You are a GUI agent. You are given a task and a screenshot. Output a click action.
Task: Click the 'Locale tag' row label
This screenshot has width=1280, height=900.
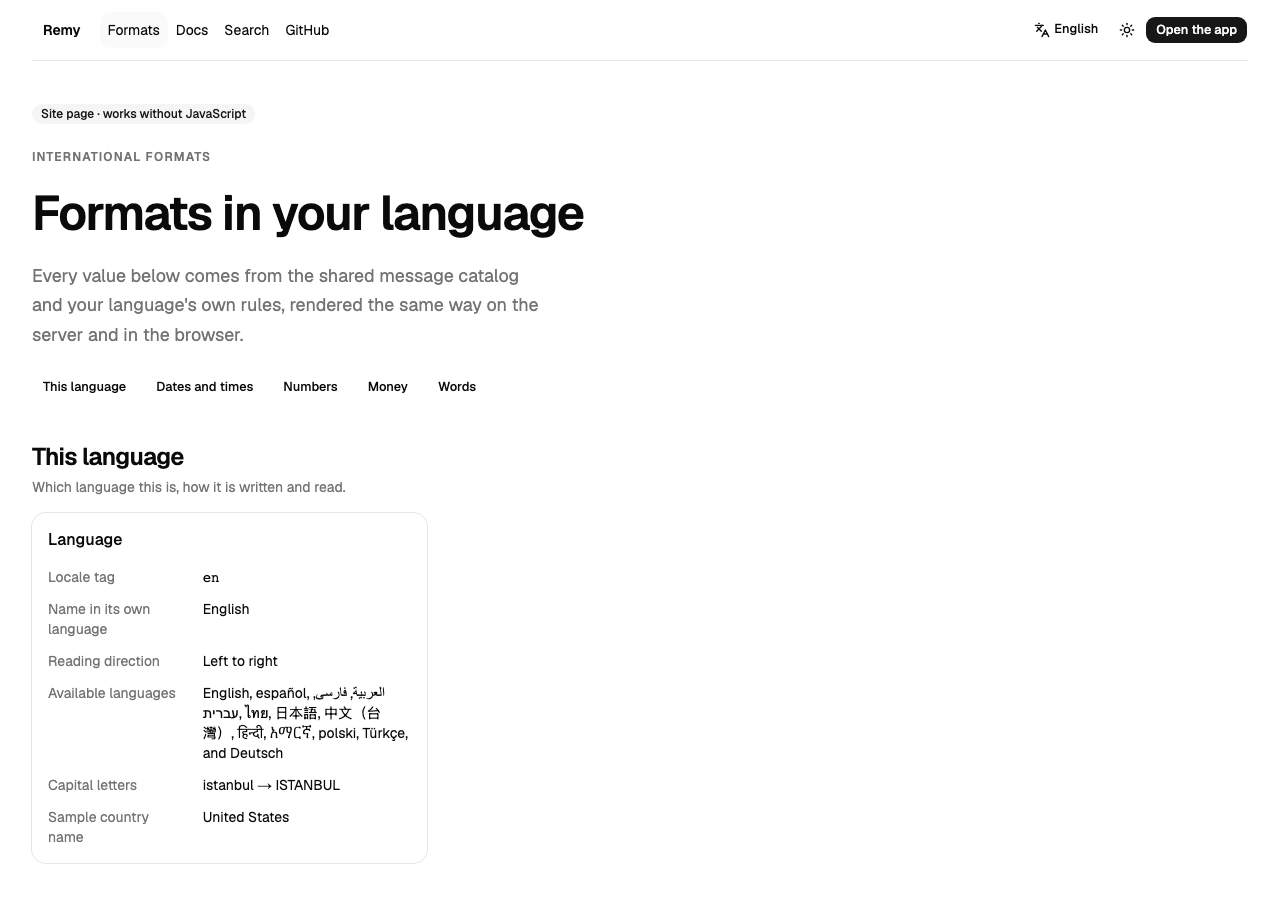pyautogui.click(x=81, y=577)
